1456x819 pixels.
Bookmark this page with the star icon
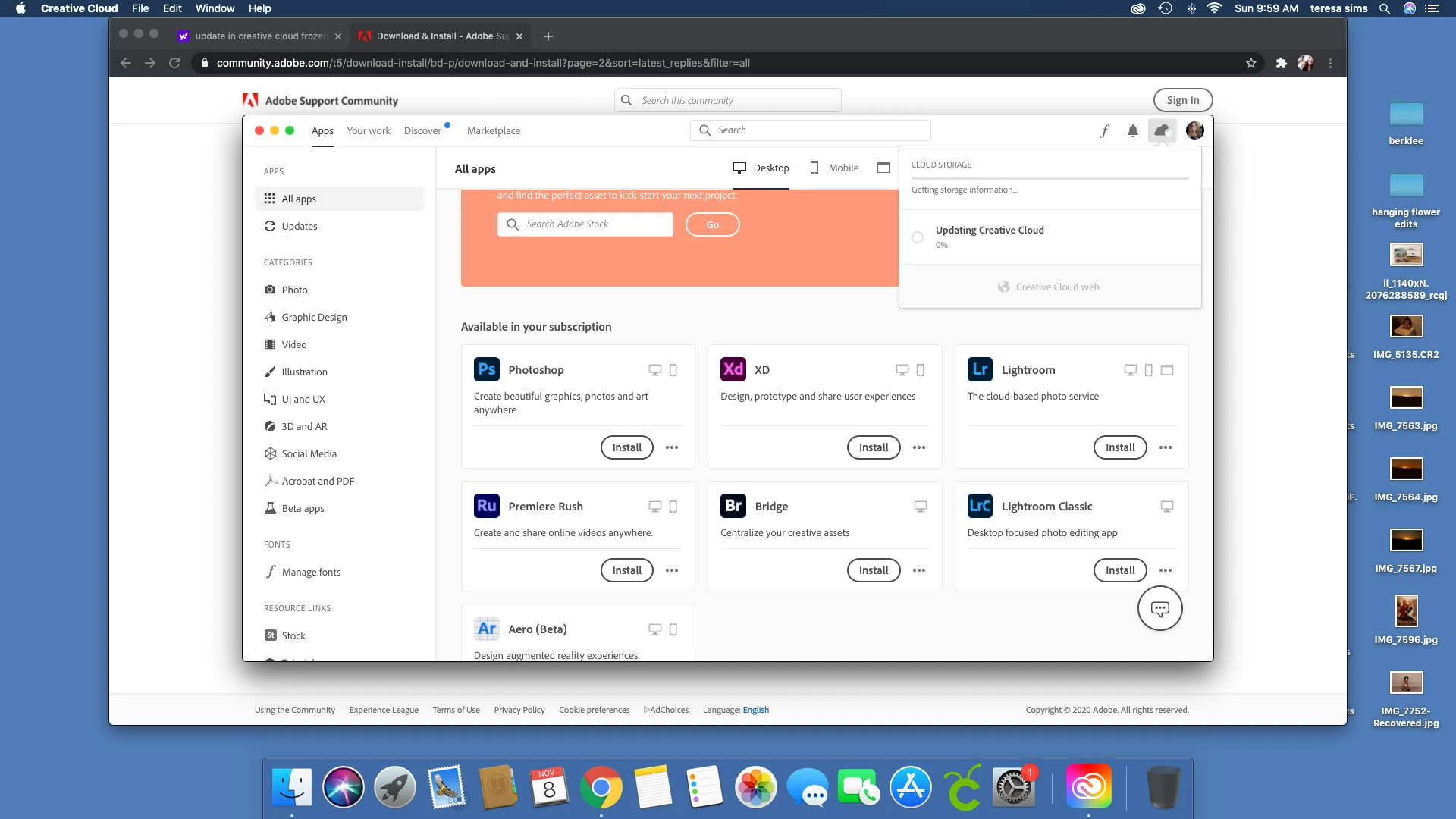(1251, 63)
